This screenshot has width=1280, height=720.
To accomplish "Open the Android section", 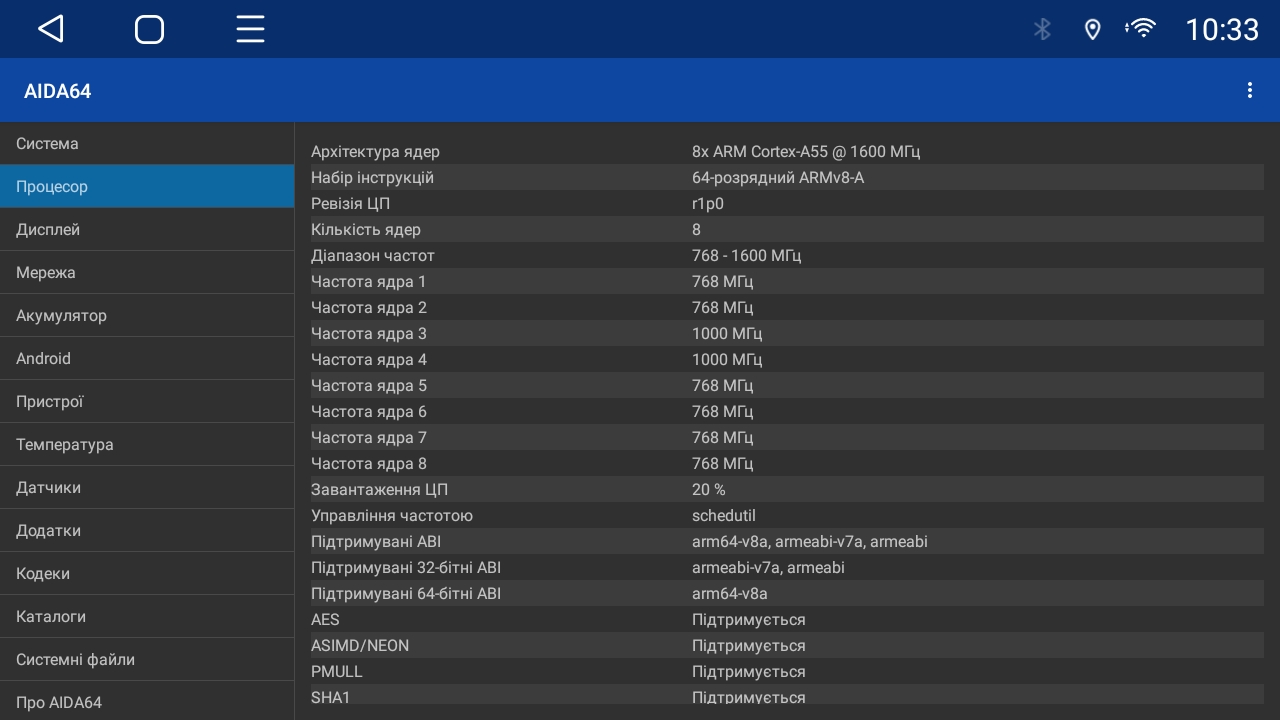I will coord(147,358).
